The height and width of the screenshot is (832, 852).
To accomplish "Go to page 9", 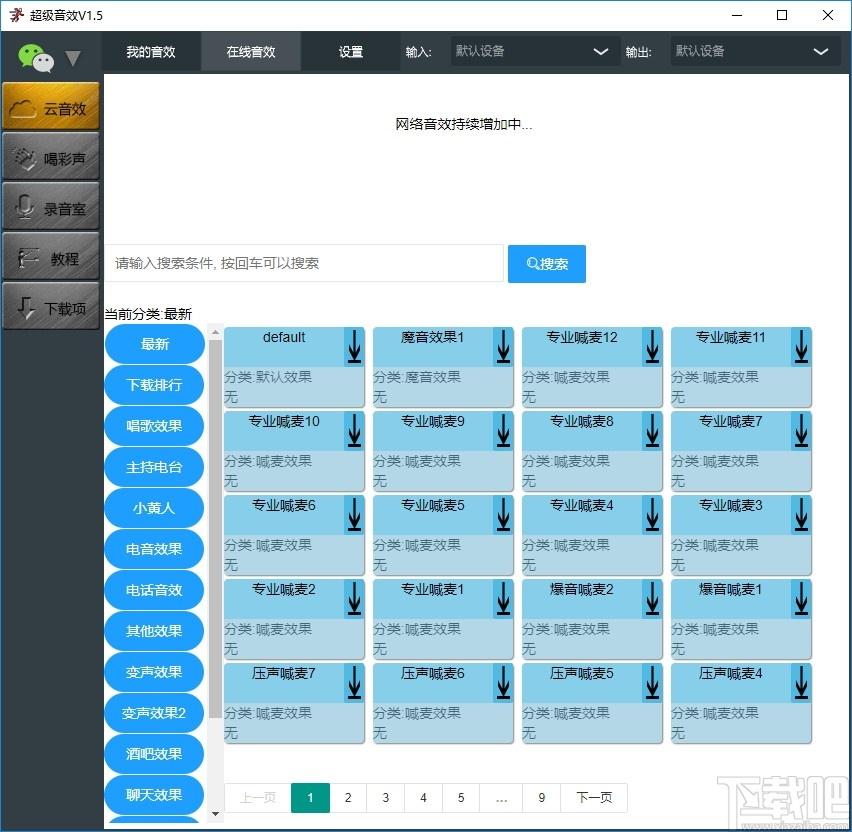I will point(542,798).
